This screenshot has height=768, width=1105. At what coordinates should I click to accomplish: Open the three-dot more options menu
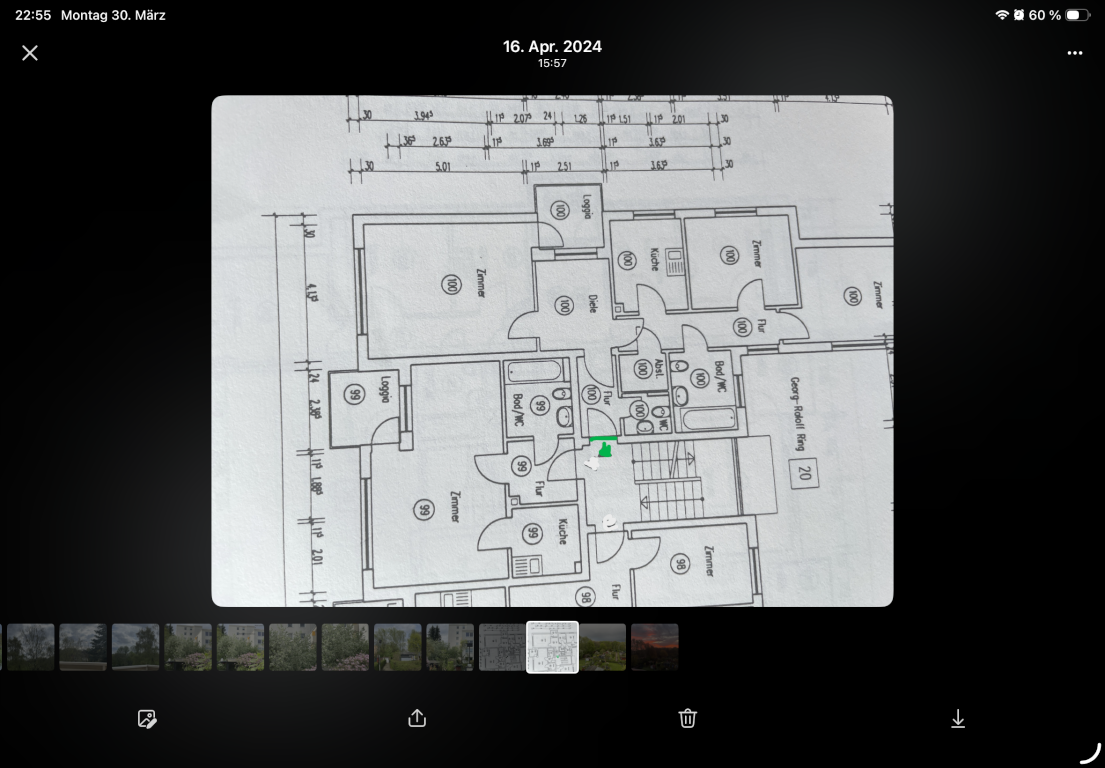coord(1075,53)
